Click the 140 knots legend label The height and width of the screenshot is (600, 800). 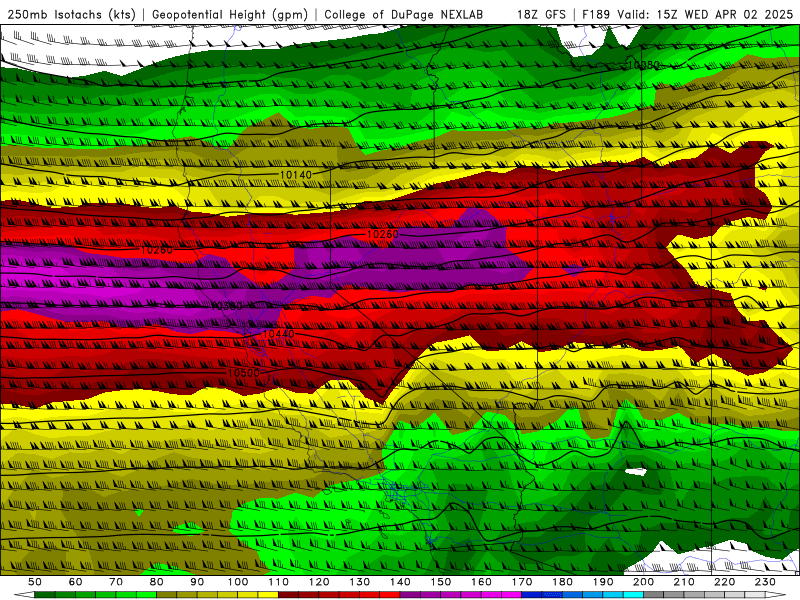tap(400, 582)
